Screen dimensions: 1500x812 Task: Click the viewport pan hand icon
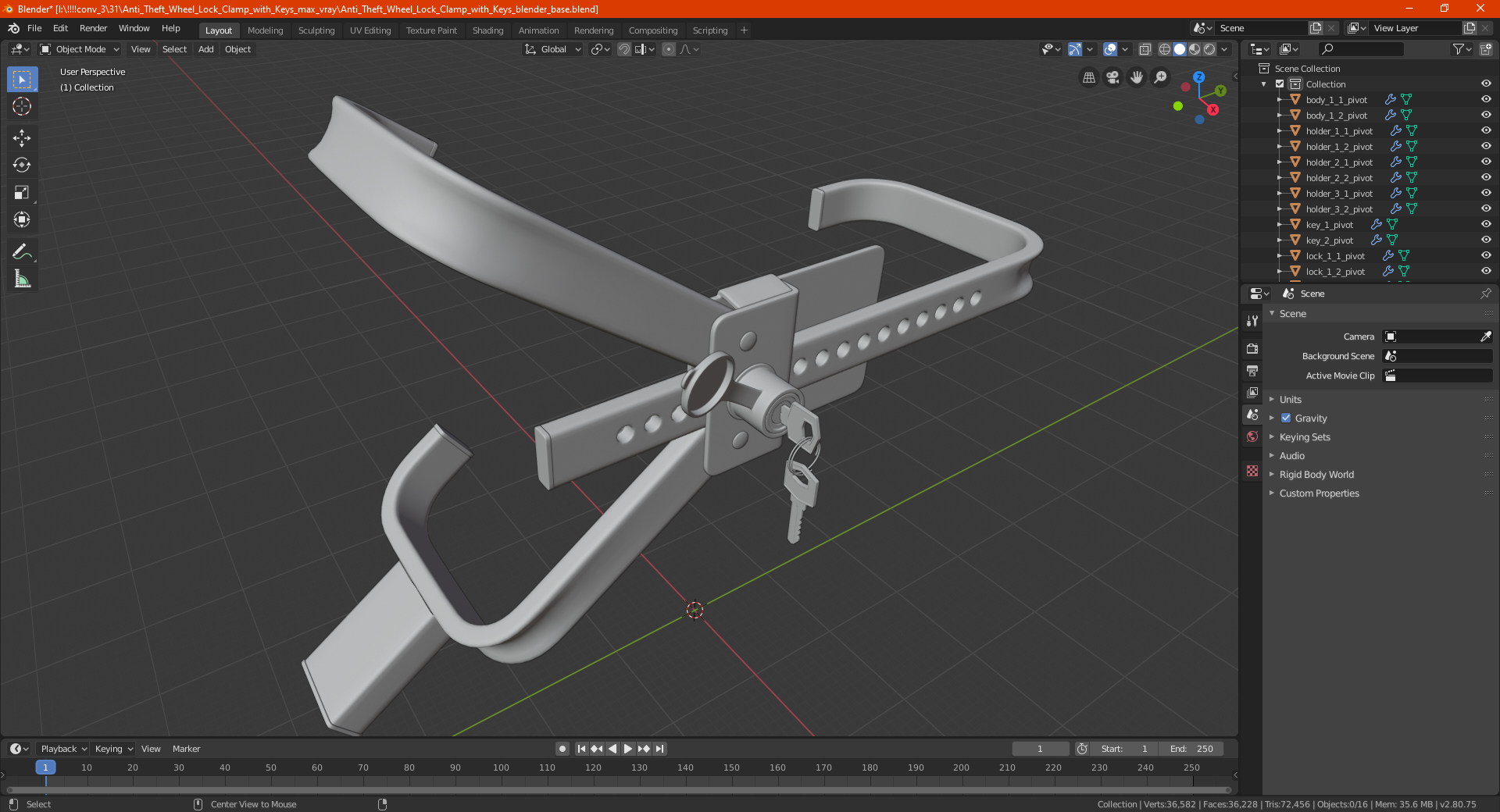tap(1137, 77)
